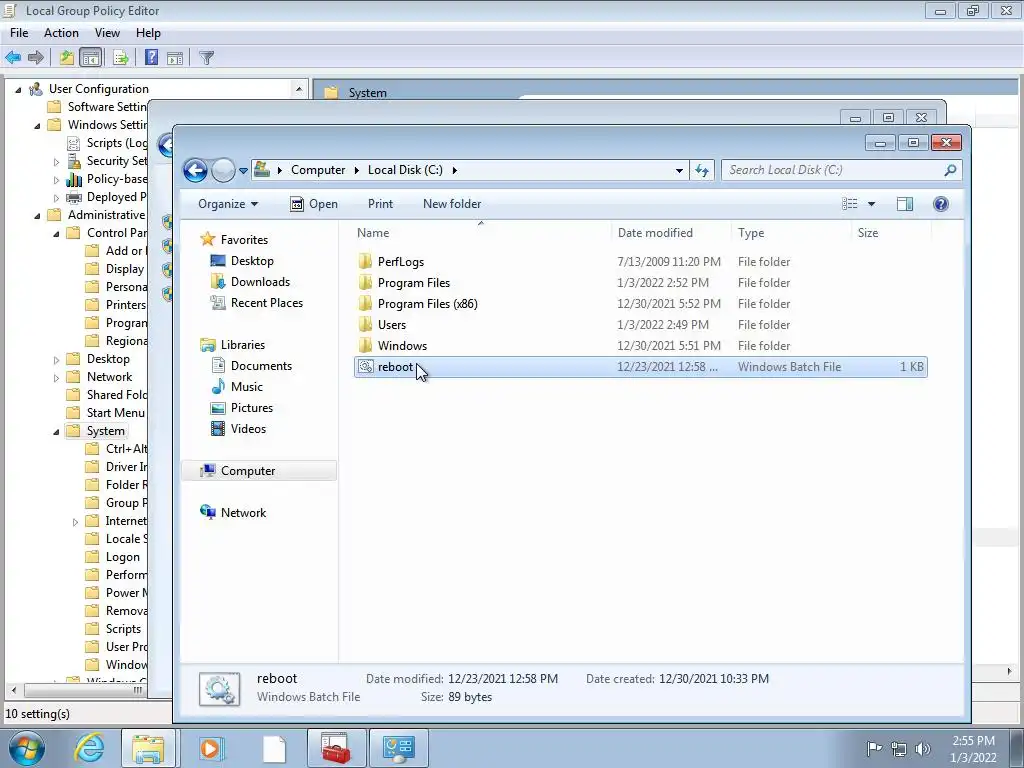Viewport: 1024px width, 768px height.
Task: Click the network tray icon
Action: 899,748
